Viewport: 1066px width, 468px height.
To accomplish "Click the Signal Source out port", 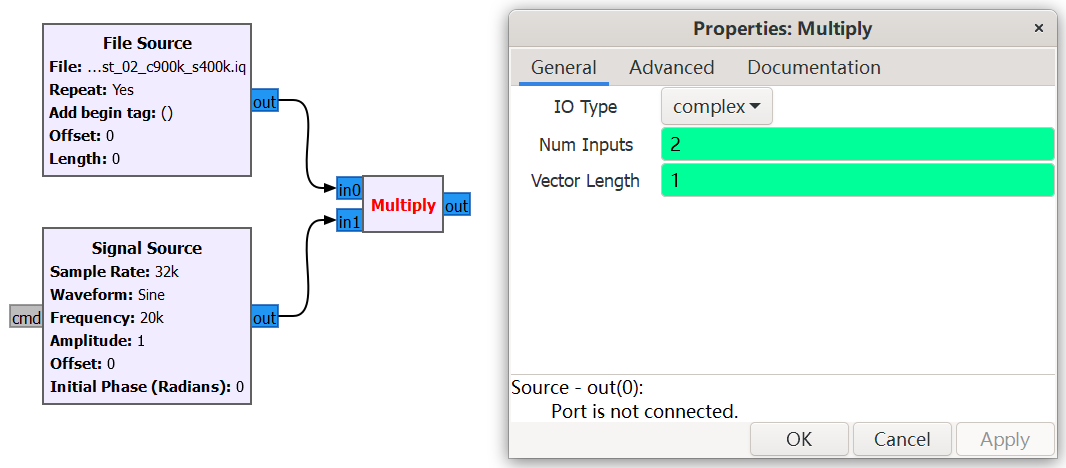I will point(264,318).
